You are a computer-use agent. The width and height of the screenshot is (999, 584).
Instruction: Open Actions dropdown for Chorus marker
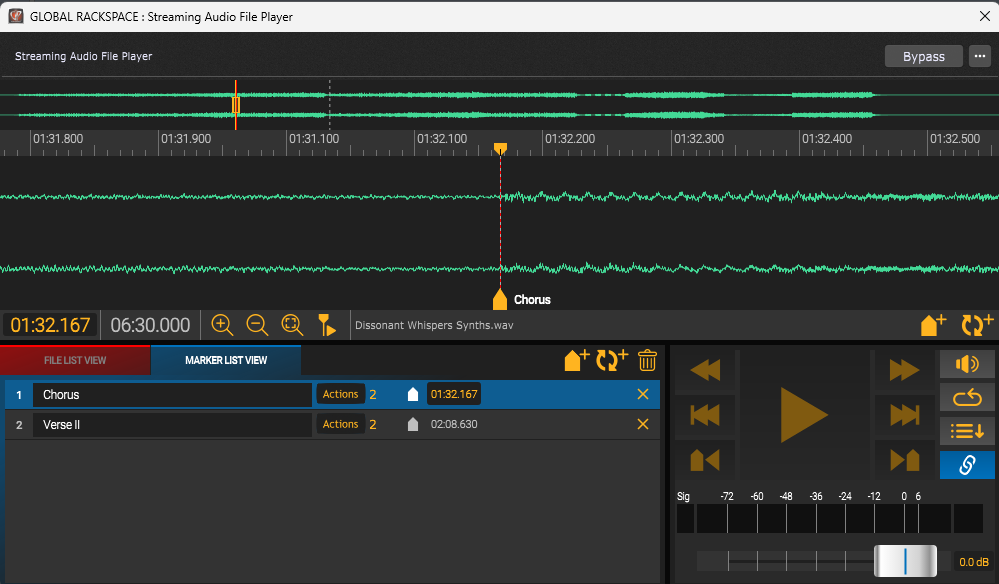pyautogui.click(x=340, y=395)
